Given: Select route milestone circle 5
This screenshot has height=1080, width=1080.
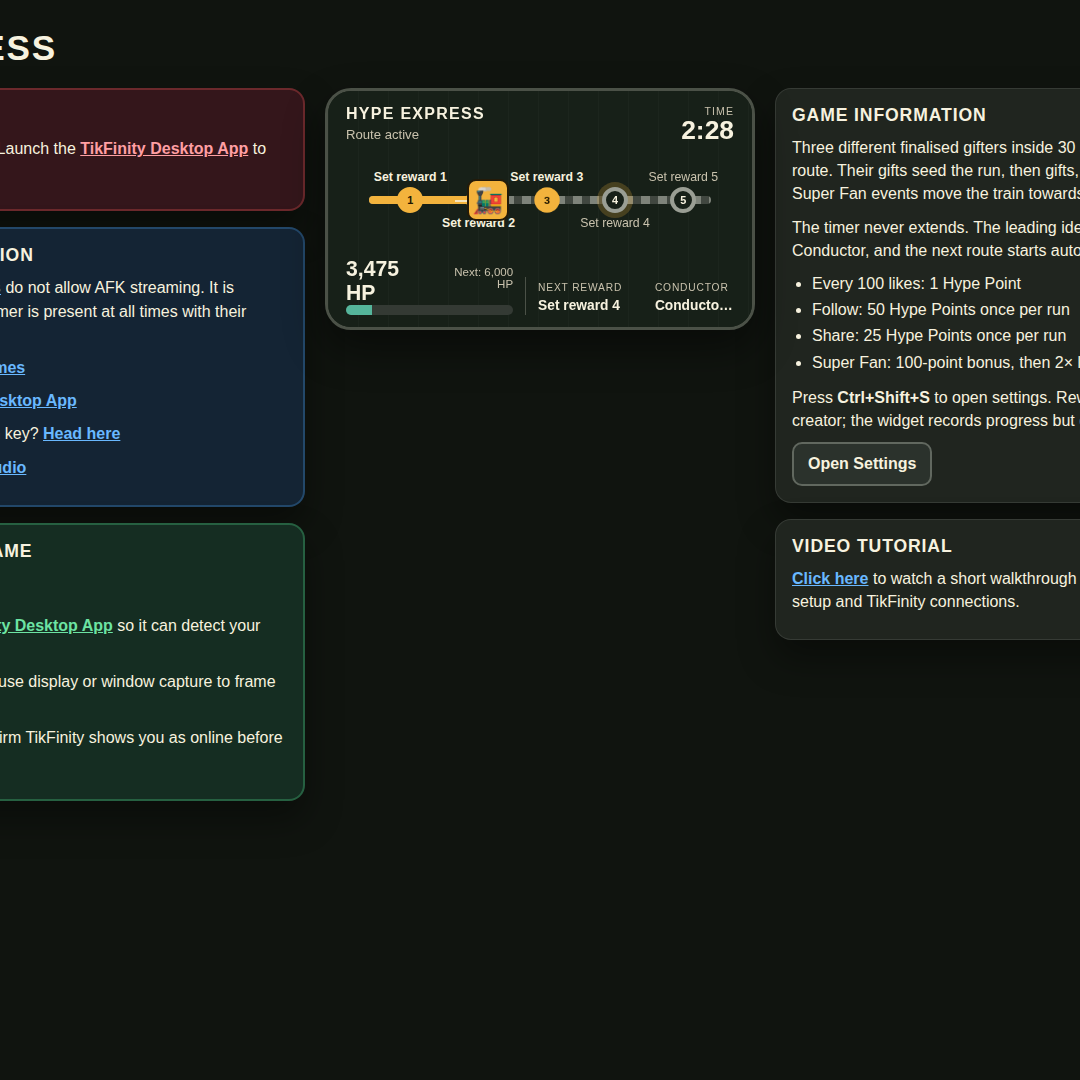Looking at the screenshot, I should coord(683,200).
